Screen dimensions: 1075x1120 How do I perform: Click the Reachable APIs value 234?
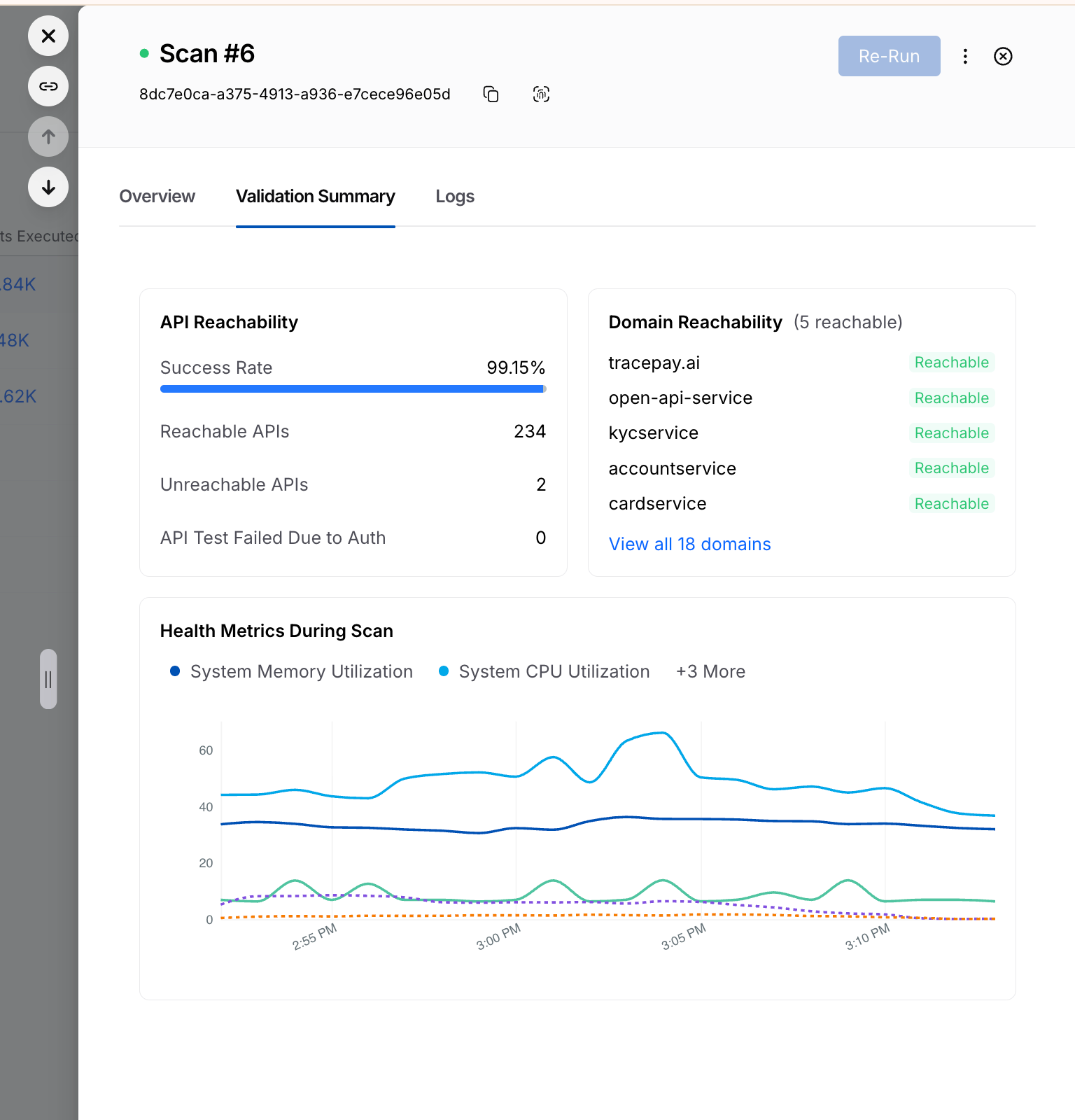(530, 431)
